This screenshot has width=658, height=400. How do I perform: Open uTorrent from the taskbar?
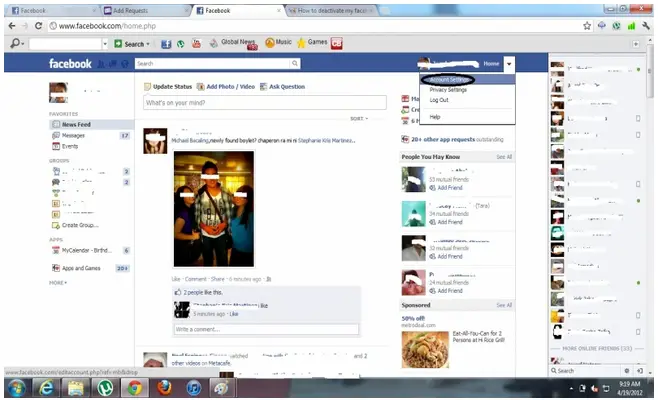pos(105,388)
